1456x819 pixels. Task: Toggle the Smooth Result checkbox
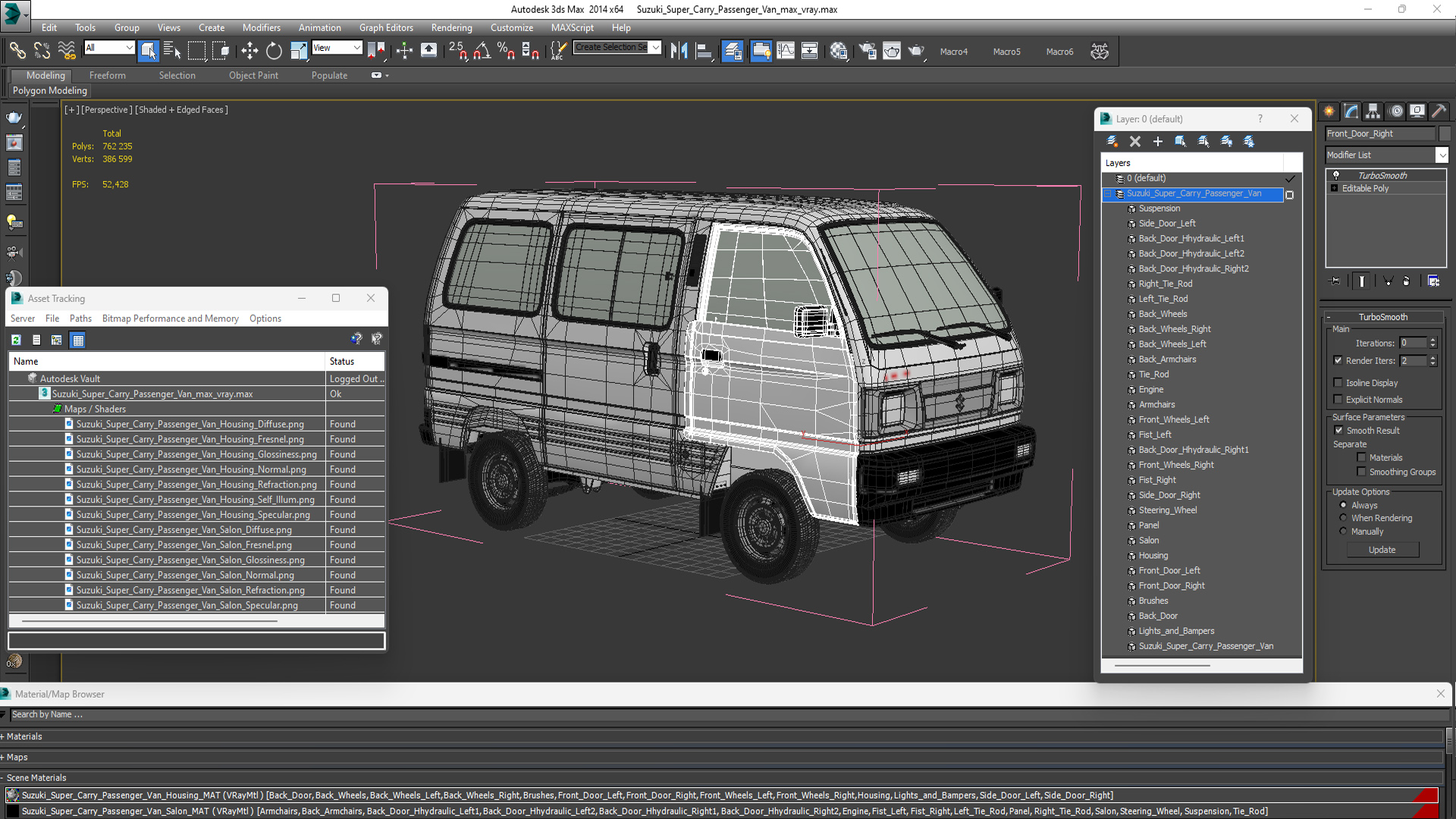1338,430
